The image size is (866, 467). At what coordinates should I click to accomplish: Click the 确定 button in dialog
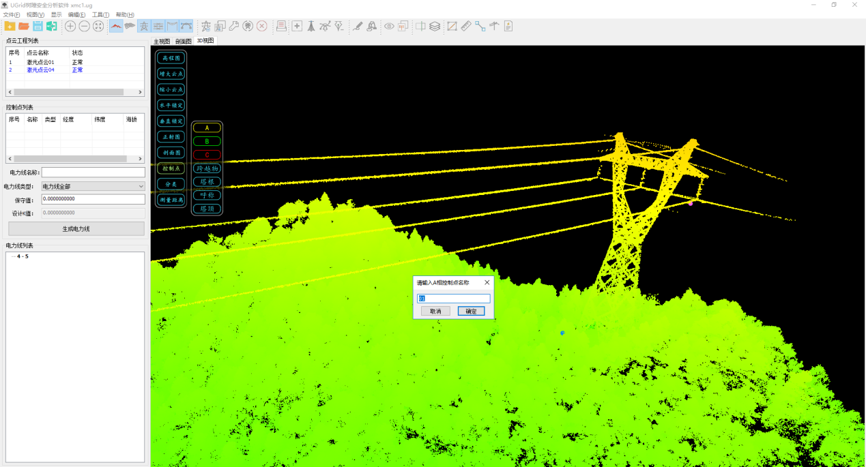[x=471, y=311]
